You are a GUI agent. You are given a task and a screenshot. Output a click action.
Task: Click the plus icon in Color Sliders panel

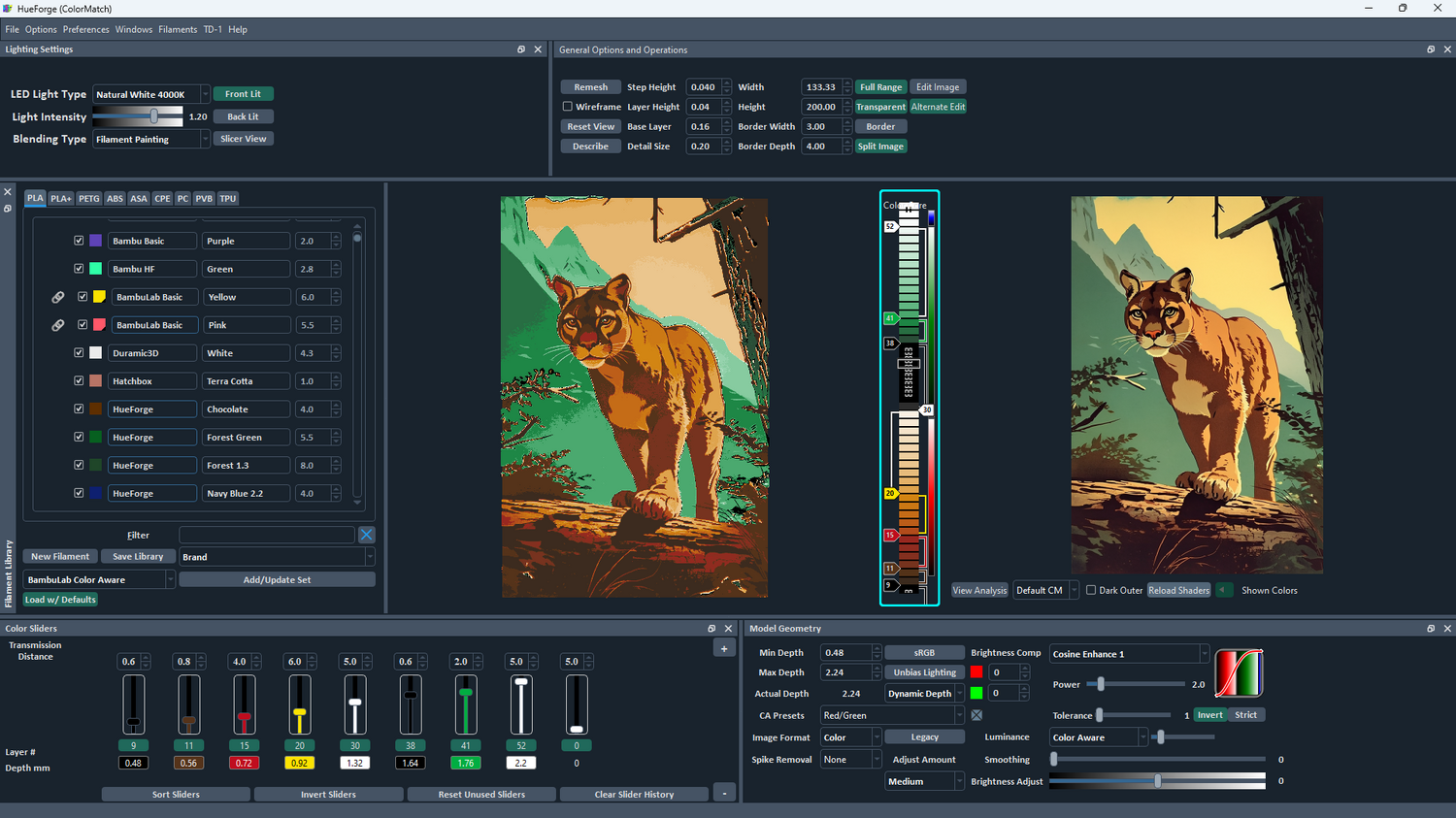click(x=724, y=647)
